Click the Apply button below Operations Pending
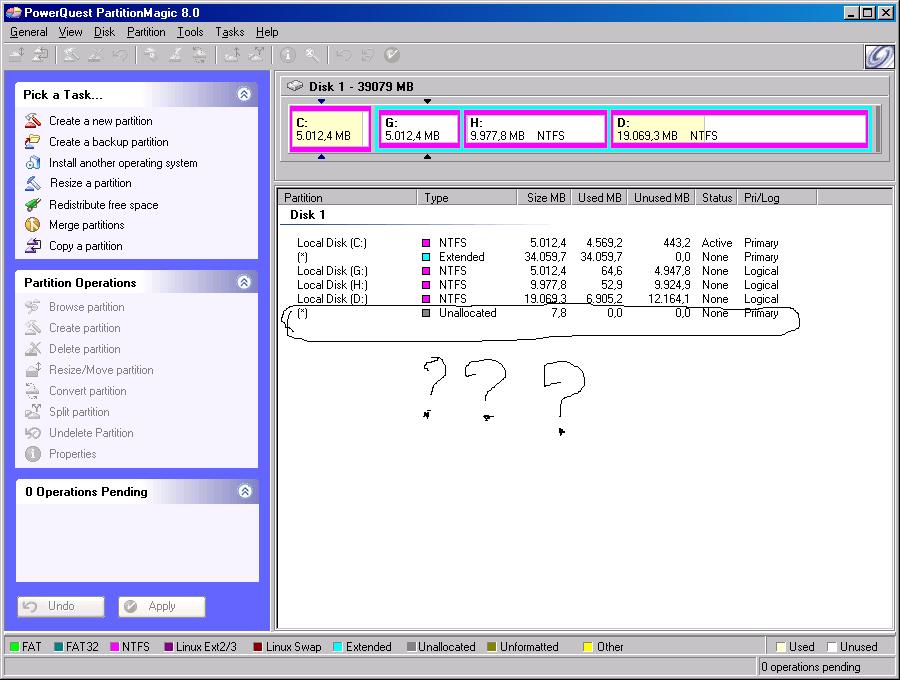This screenshot has width=900, height=680. [x=162, y=607]
